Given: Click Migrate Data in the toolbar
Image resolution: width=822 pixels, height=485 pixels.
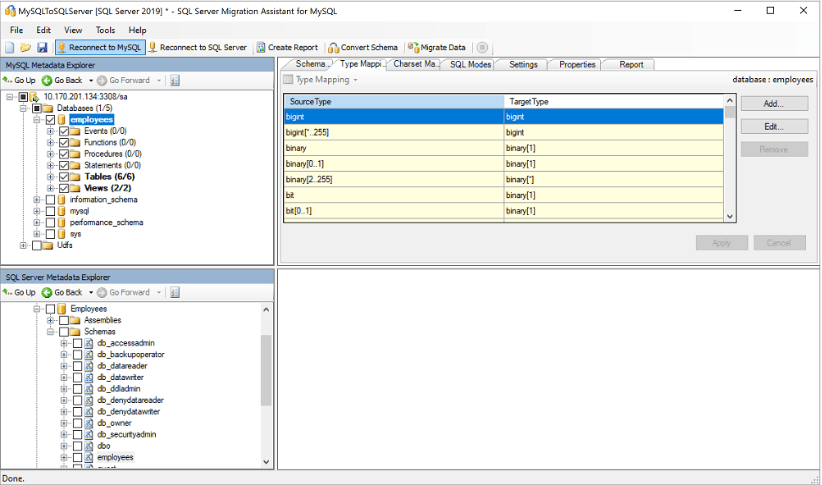Looking at the screenshot, I should tap(437, 47).
